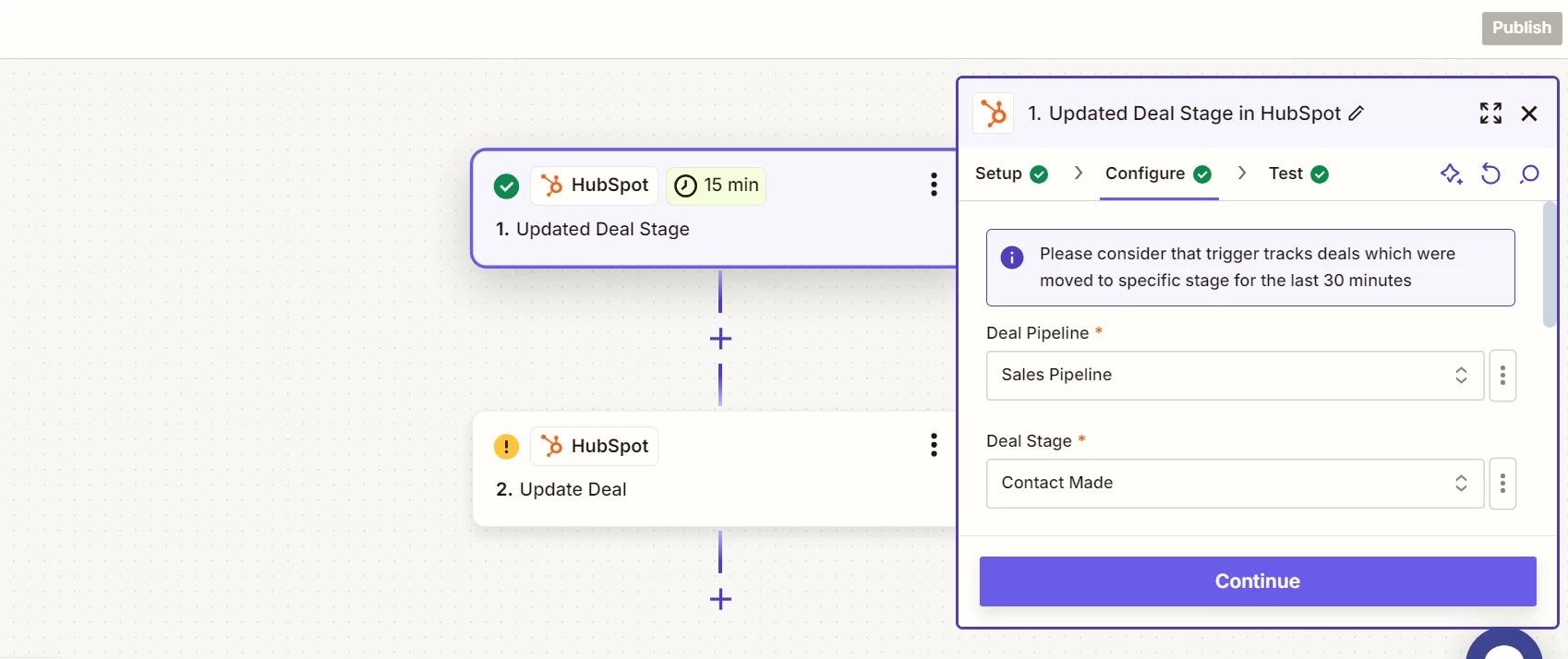Click HubSpot app badge on step 2
The height and width of the screenshot is (659, 1568).
coord(594,446)
